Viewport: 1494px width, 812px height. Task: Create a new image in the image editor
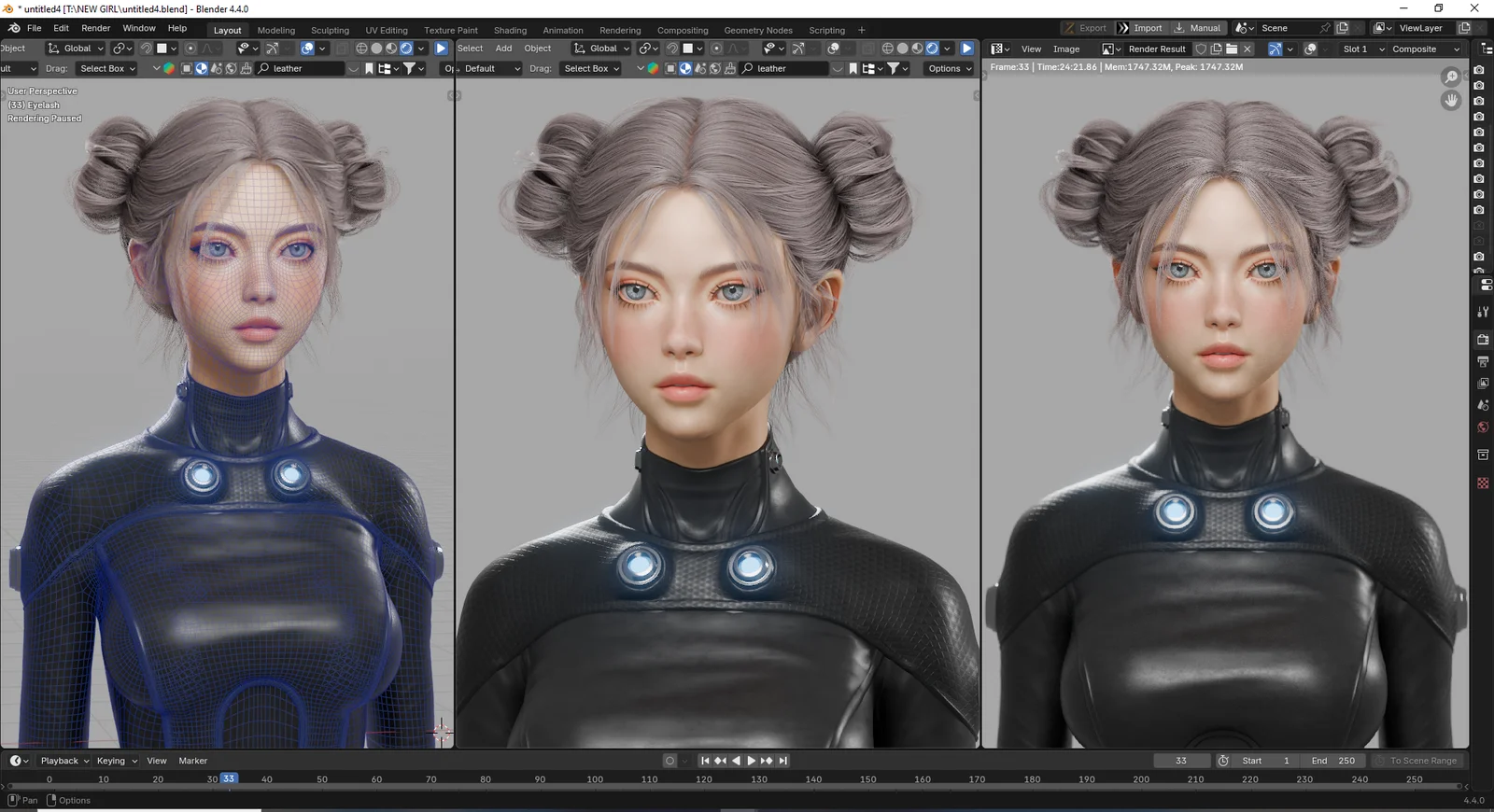[1217, 49]
